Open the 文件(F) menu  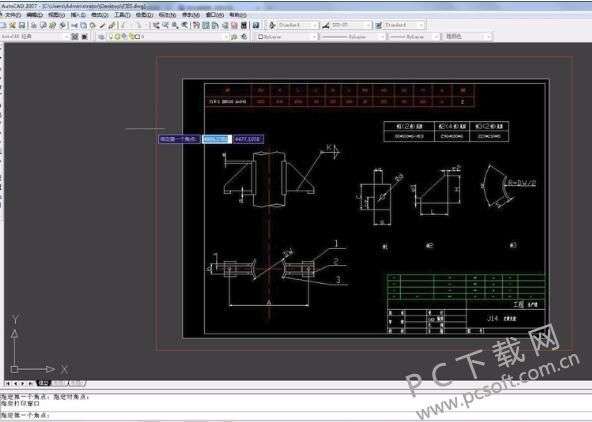click(x=13, y=15)
